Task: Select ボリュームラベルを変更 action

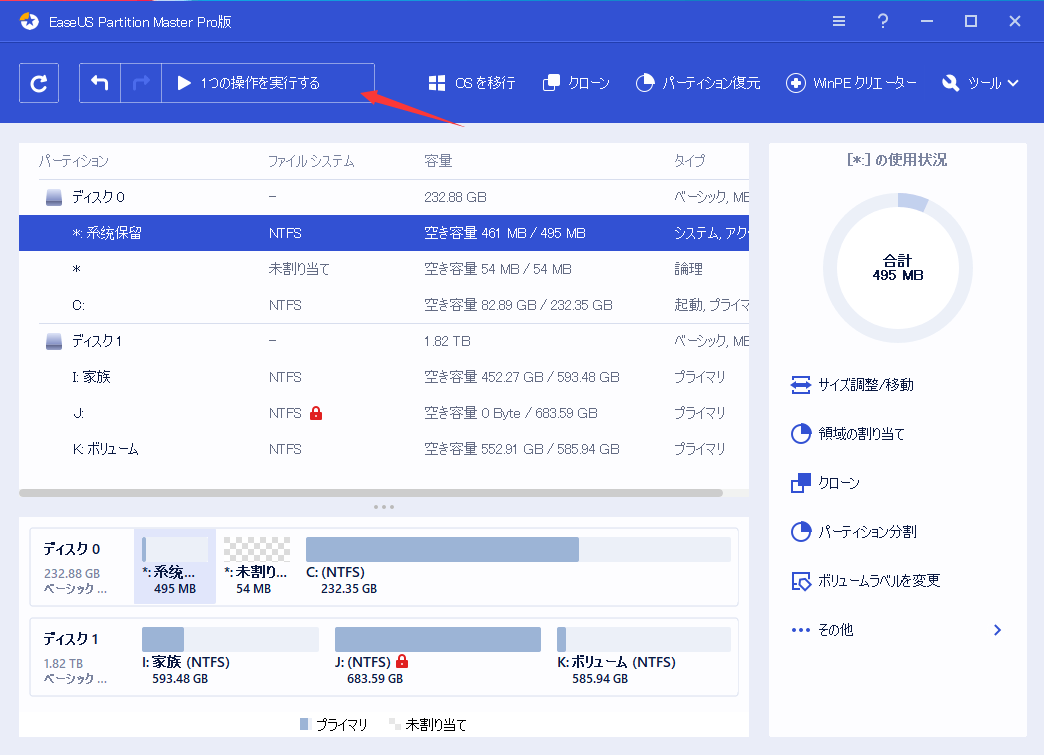Action: pos(865,581)
